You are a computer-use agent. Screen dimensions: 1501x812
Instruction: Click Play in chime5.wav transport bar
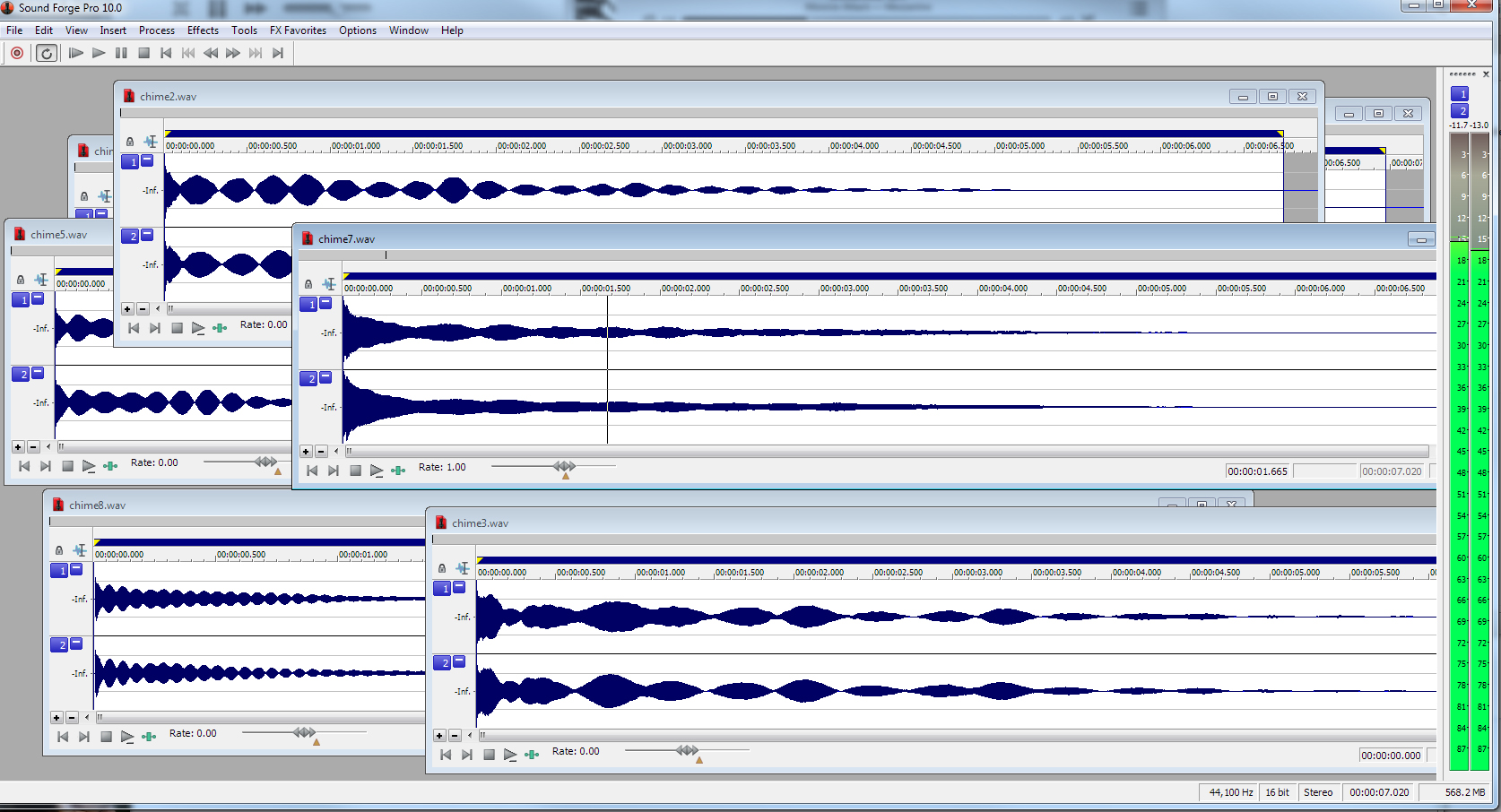pos(89,466)
